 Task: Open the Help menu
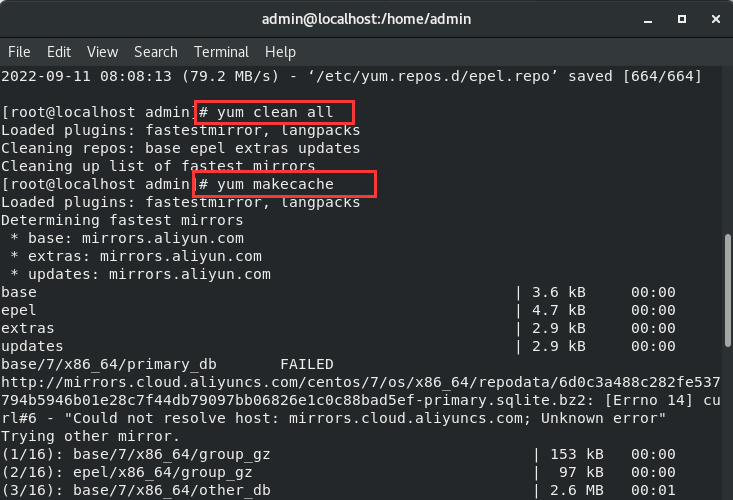(x=280, y=52)
